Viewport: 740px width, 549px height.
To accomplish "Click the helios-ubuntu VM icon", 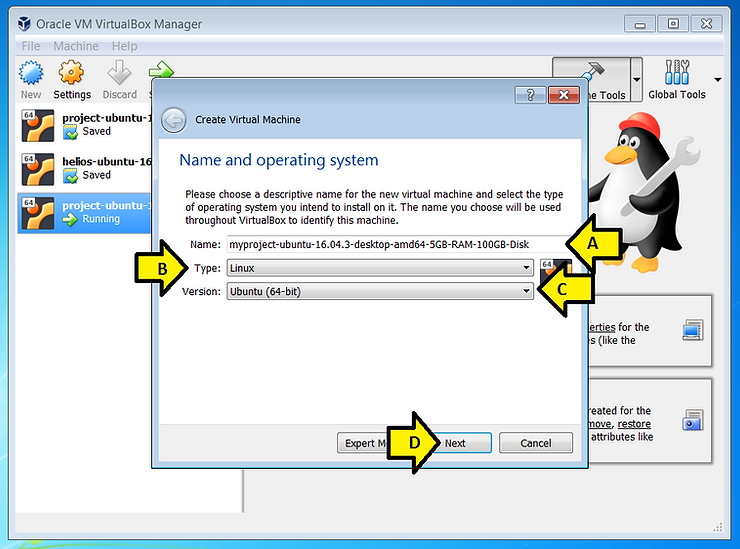I will 38,169.
